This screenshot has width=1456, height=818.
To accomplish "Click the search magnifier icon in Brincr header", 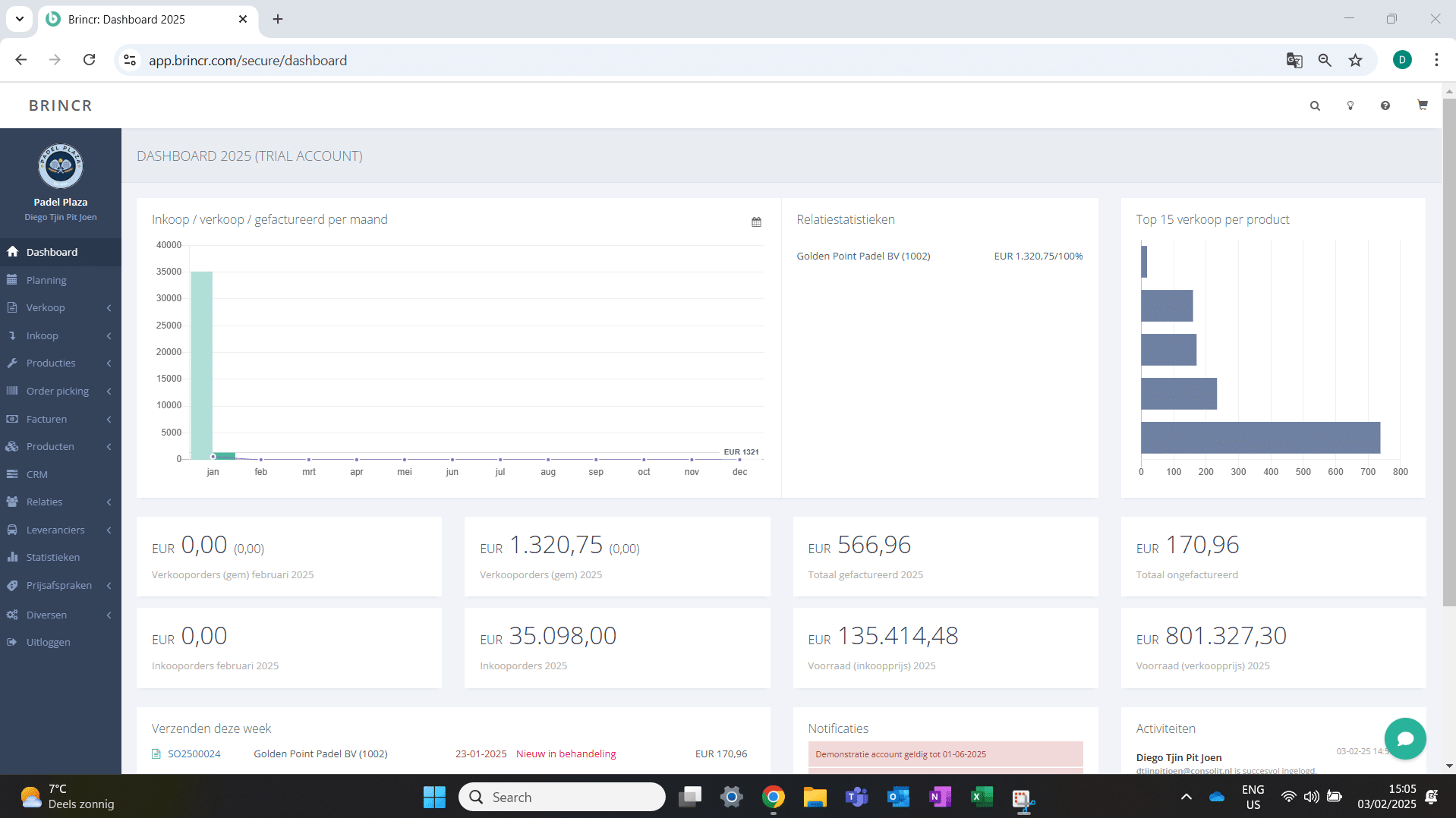I will [1315, 106].
